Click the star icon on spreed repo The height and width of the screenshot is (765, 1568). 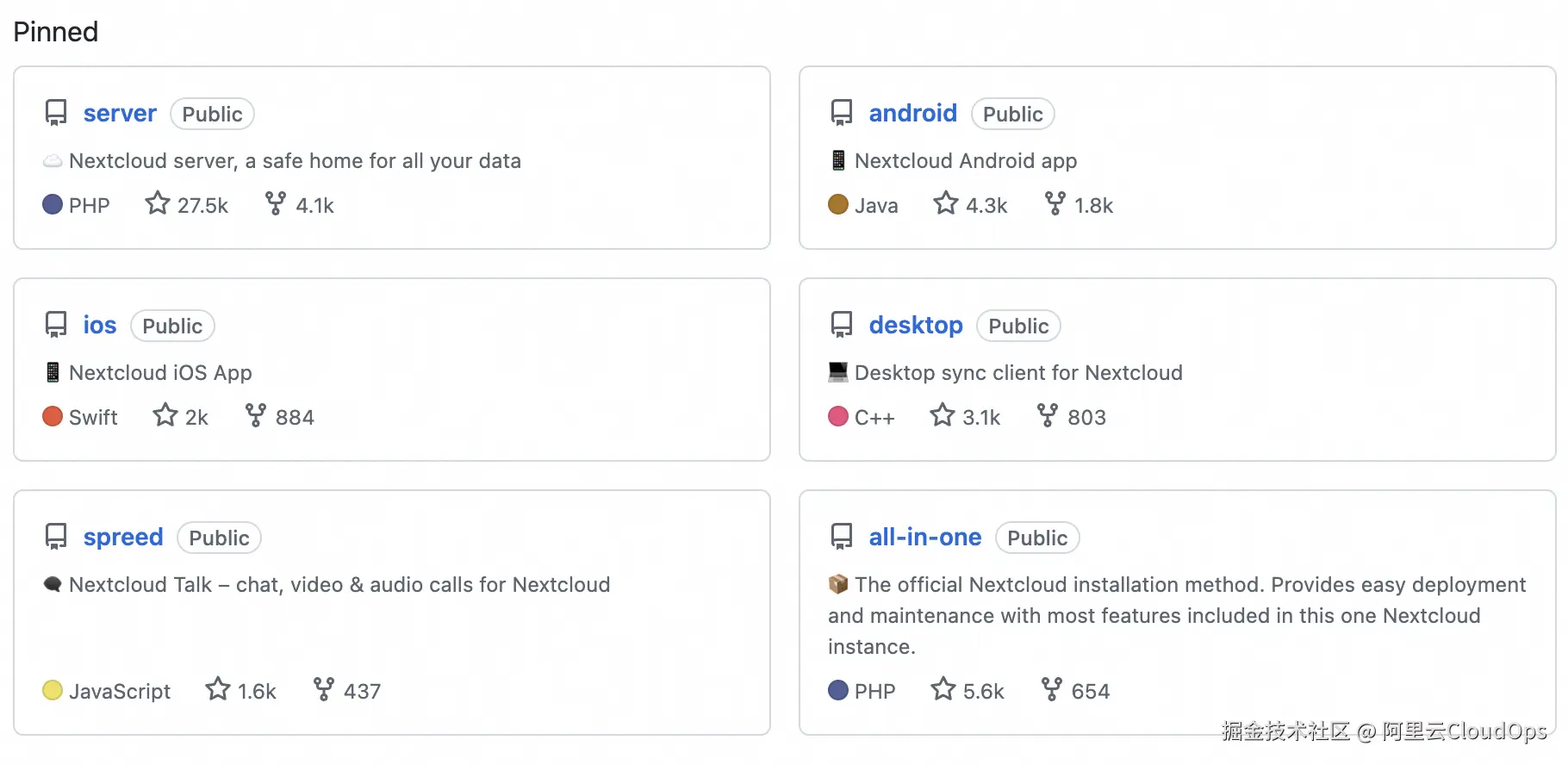click(x=217, y=690)
